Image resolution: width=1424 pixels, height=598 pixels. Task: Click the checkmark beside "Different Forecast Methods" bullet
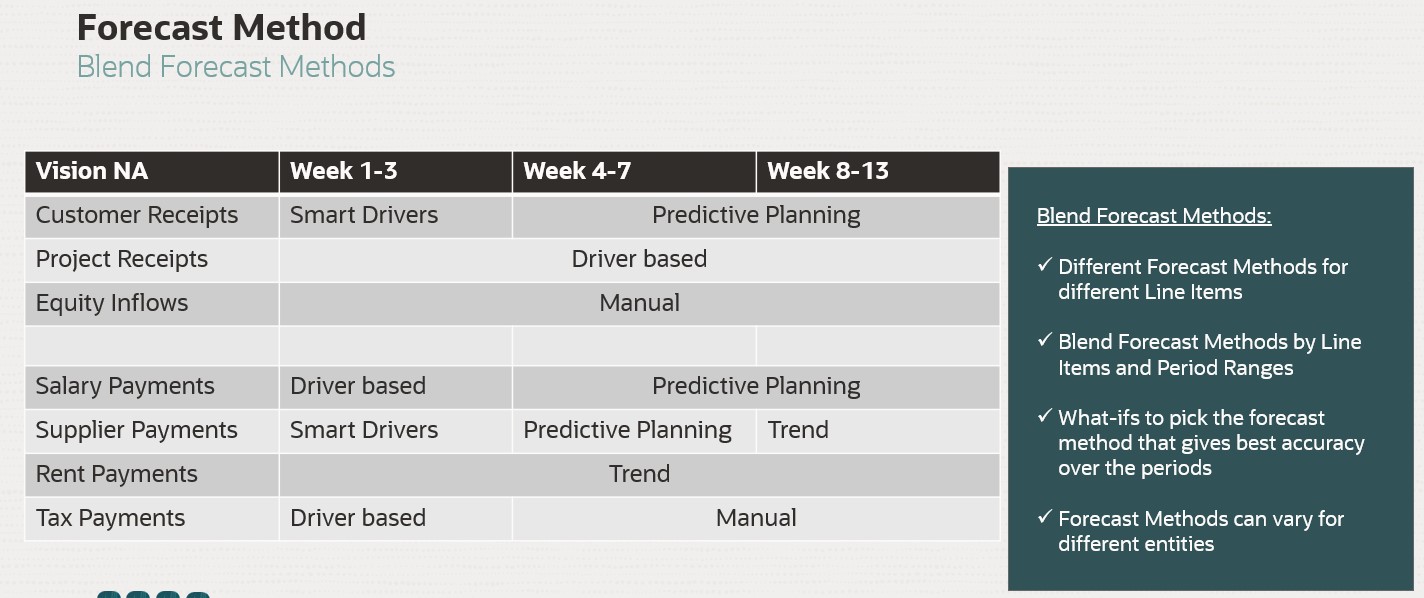1045,266
